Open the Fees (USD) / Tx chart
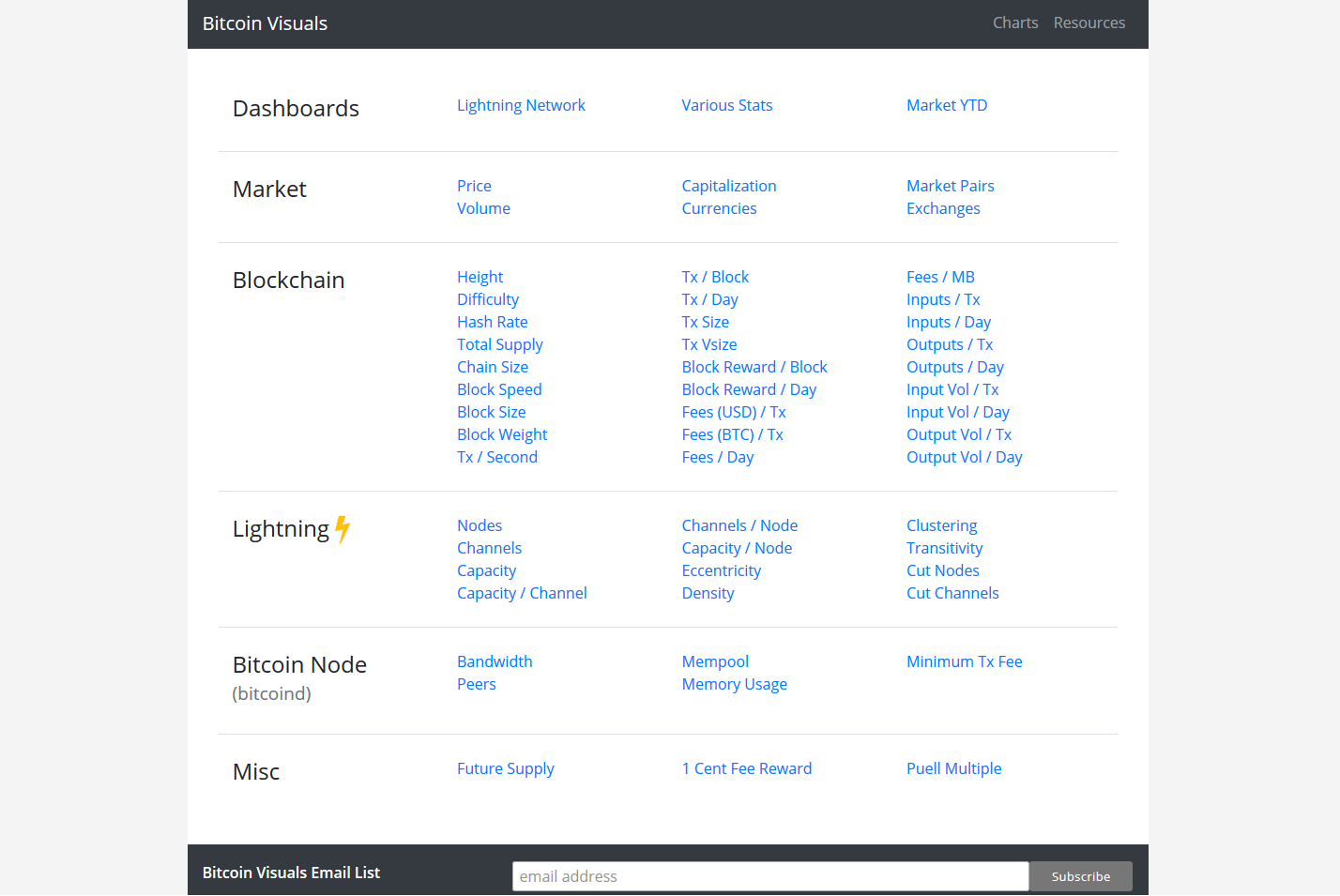This screenshot has width=1340, height=896. click(x=734, y=412)
